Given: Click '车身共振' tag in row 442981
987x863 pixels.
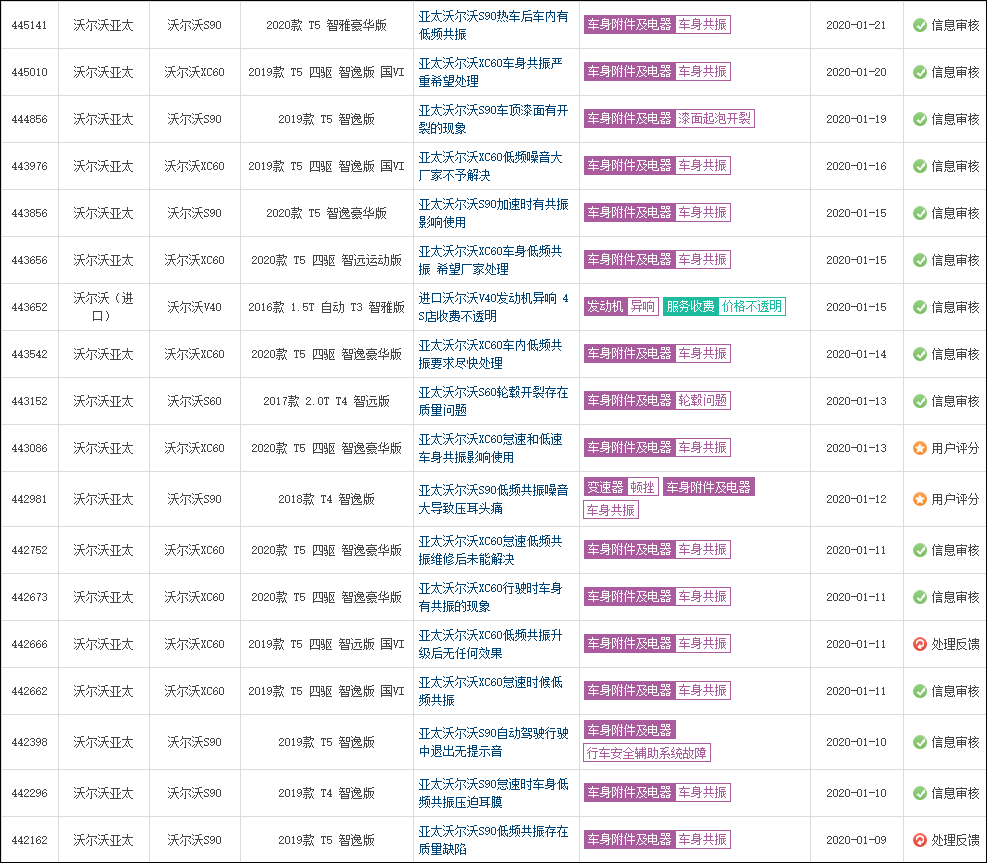Looking at the screenshot, I should [x=611, y=510].
